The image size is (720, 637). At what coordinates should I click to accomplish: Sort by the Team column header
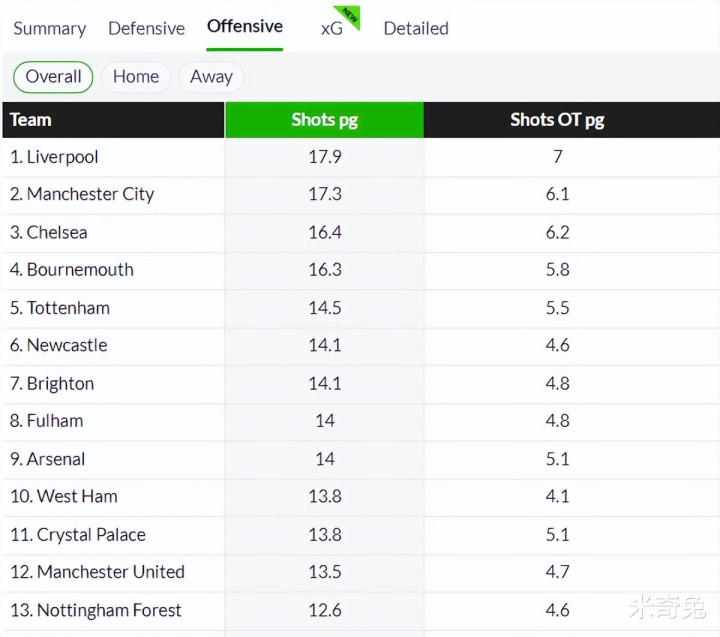click(x=31, y=120)
